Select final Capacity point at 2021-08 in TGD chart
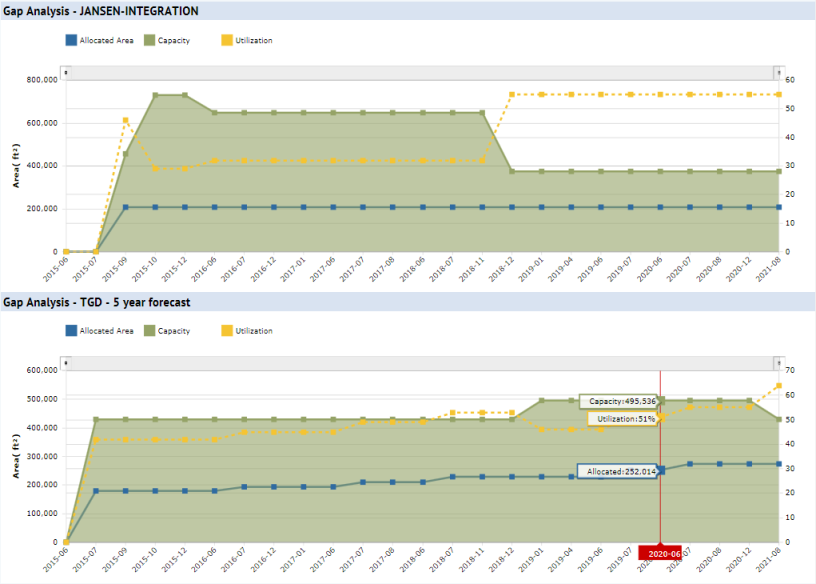 tap(779, 420)
